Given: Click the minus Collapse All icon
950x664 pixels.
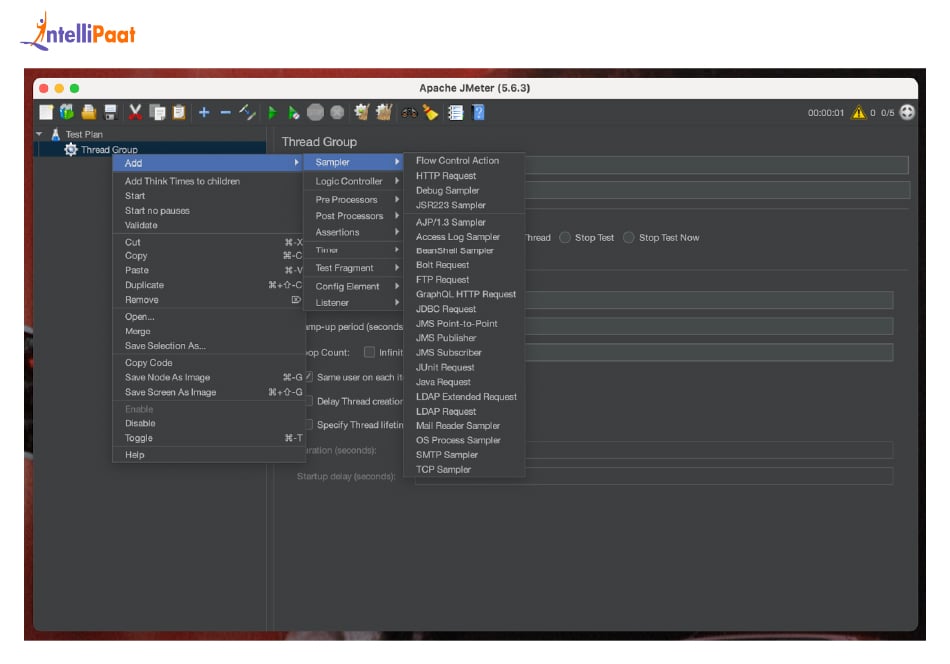Looking at the screenshot, I should (225, 112).
